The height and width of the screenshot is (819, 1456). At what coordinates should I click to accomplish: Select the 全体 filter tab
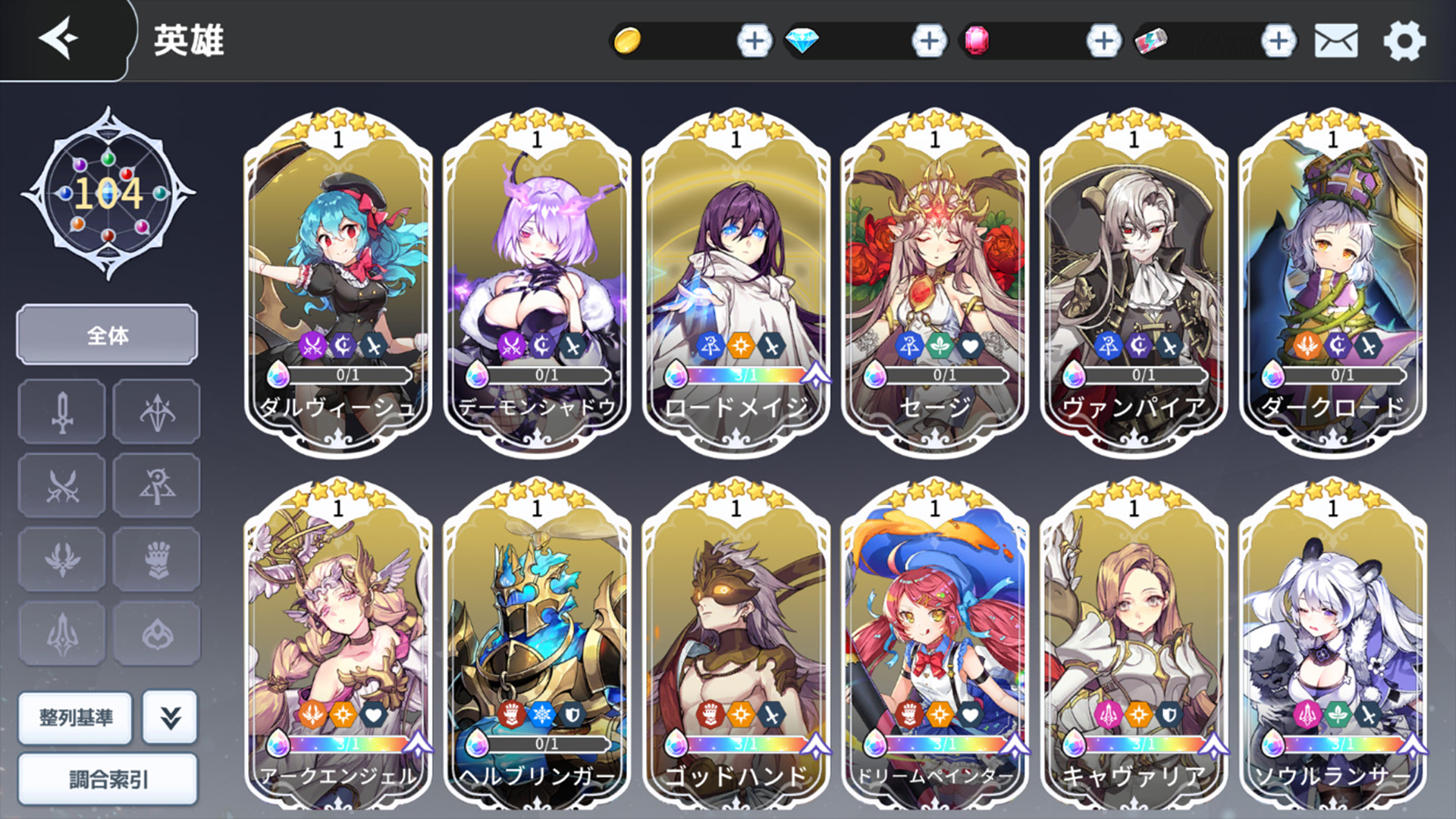(107, 334)
